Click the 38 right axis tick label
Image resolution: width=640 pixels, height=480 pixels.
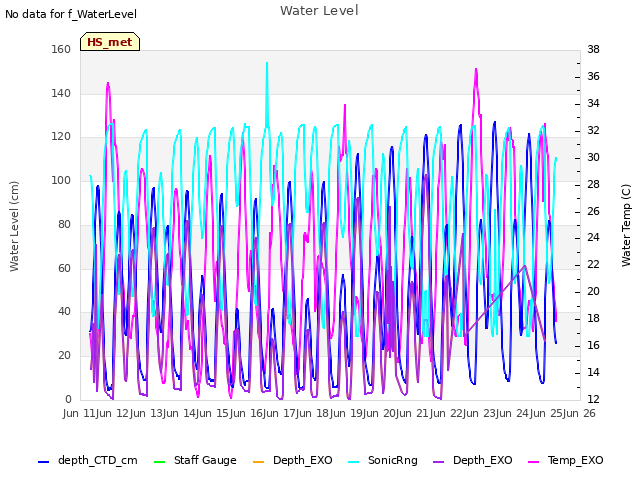[593, 49]
